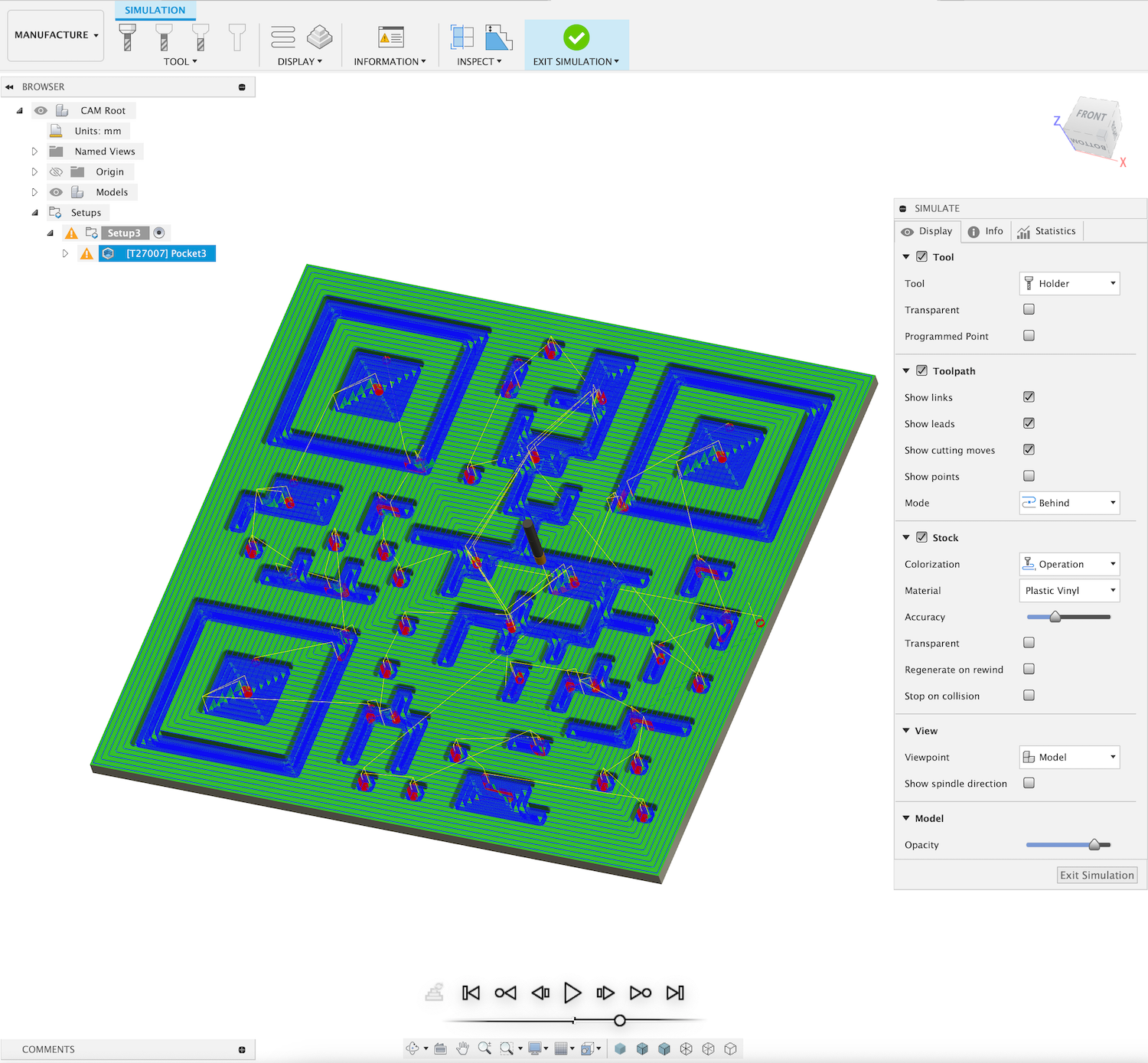
Task: Open the Info tab
Action: click(985, 231)
